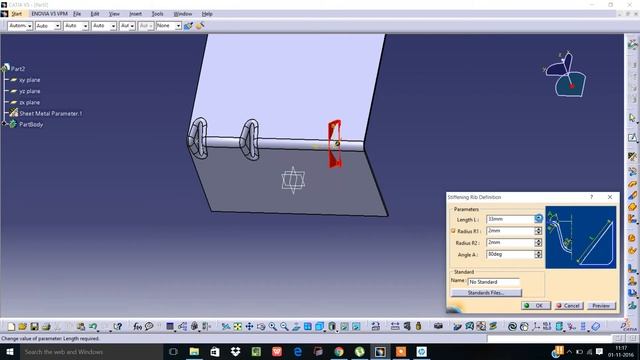Click the Undo arrow icon
The image size is (640, 360).
[93, 327]
